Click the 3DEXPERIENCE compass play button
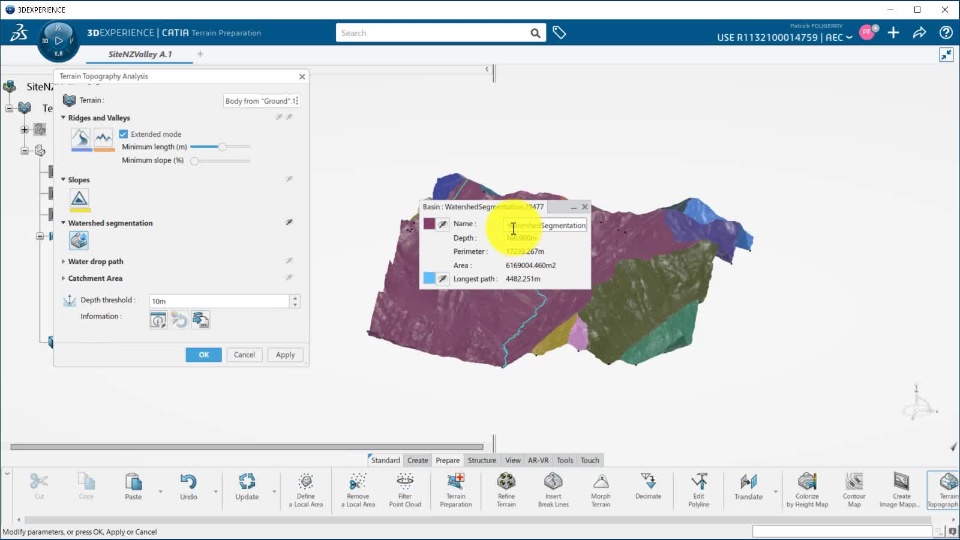 tap(58, 40)
